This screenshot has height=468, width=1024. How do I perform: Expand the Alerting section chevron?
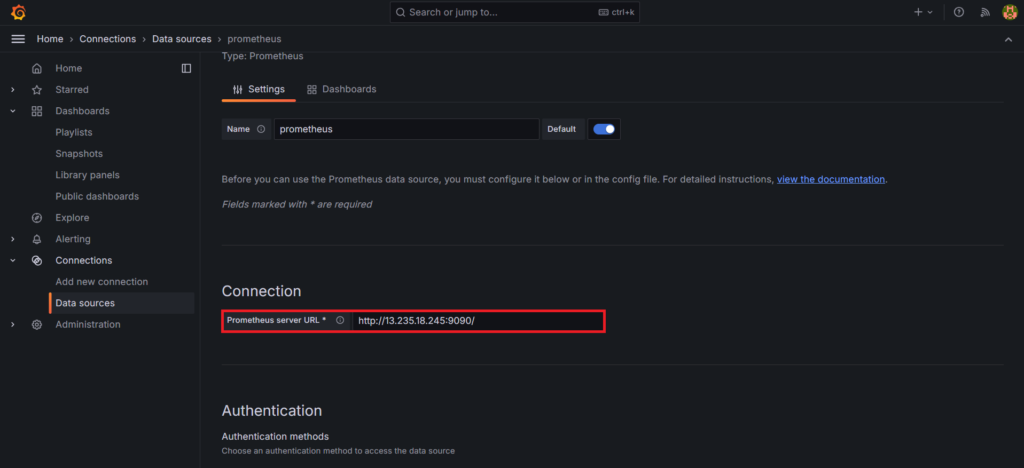point(12,240)
